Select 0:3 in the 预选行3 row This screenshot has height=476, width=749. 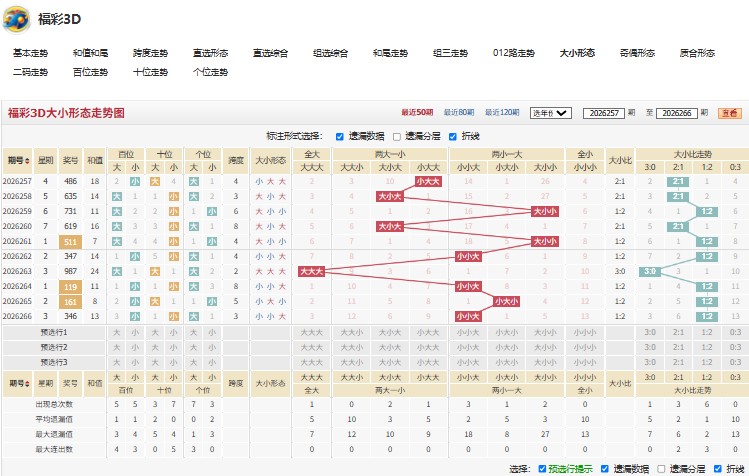coord(735,362)
